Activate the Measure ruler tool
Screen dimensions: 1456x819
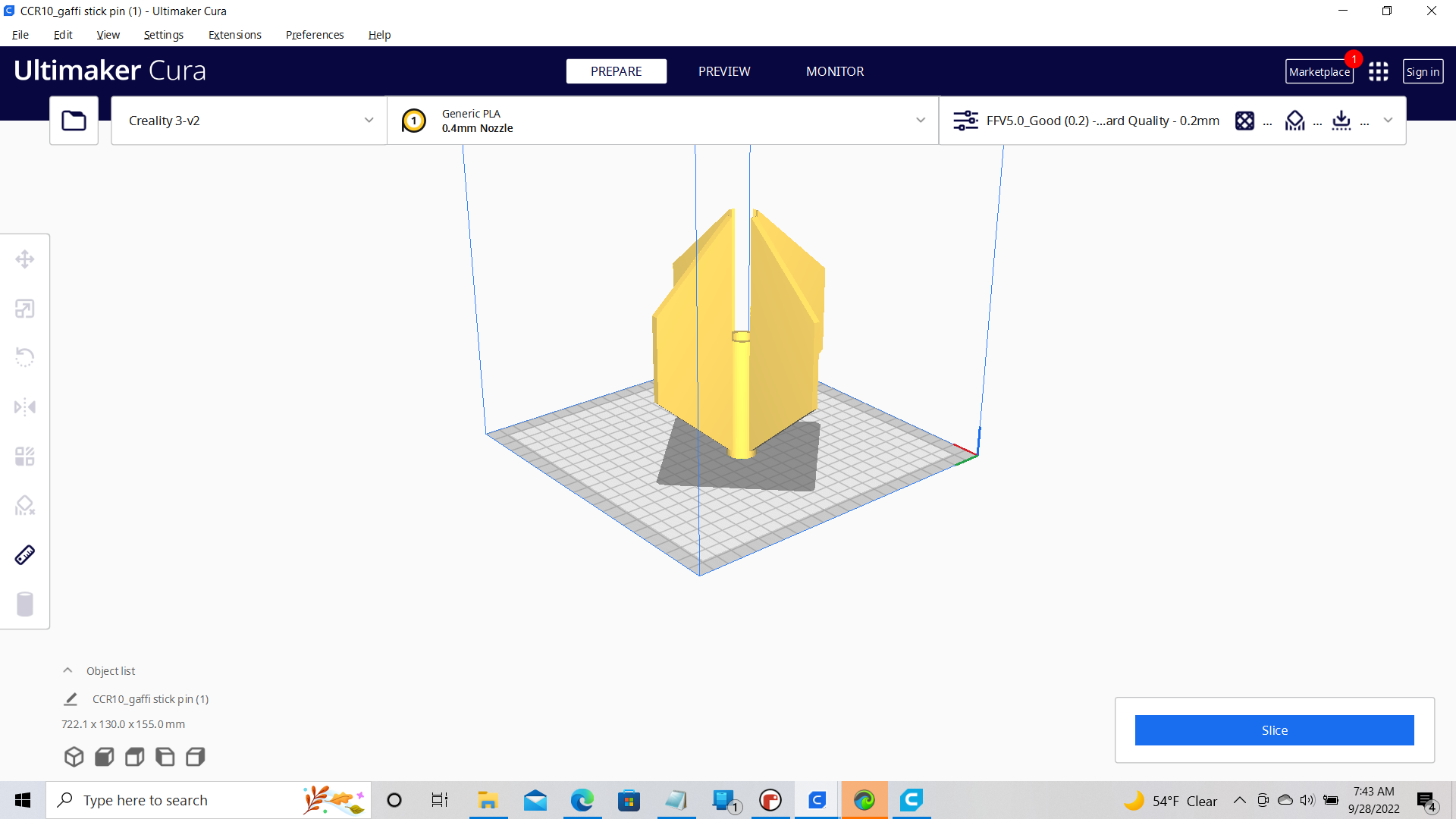point(25,555)
